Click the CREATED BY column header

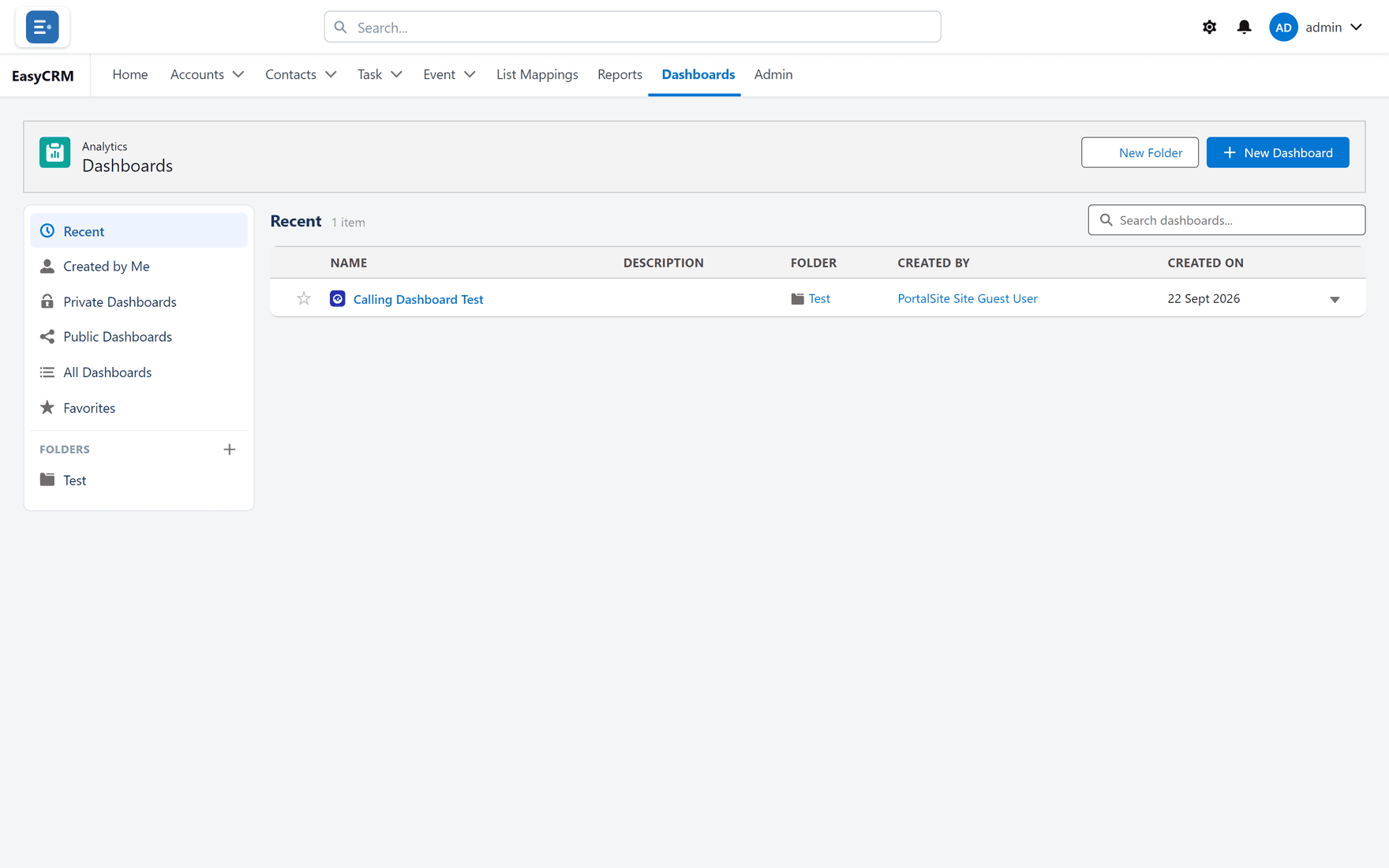click(x=934, y=263)
